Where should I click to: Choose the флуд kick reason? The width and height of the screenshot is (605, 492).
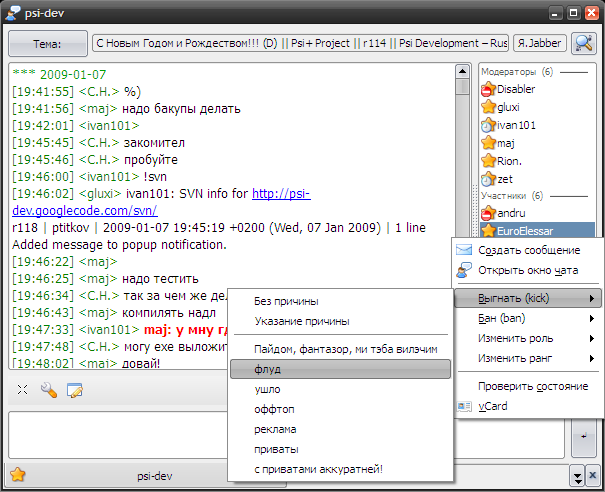click(267, 369)
